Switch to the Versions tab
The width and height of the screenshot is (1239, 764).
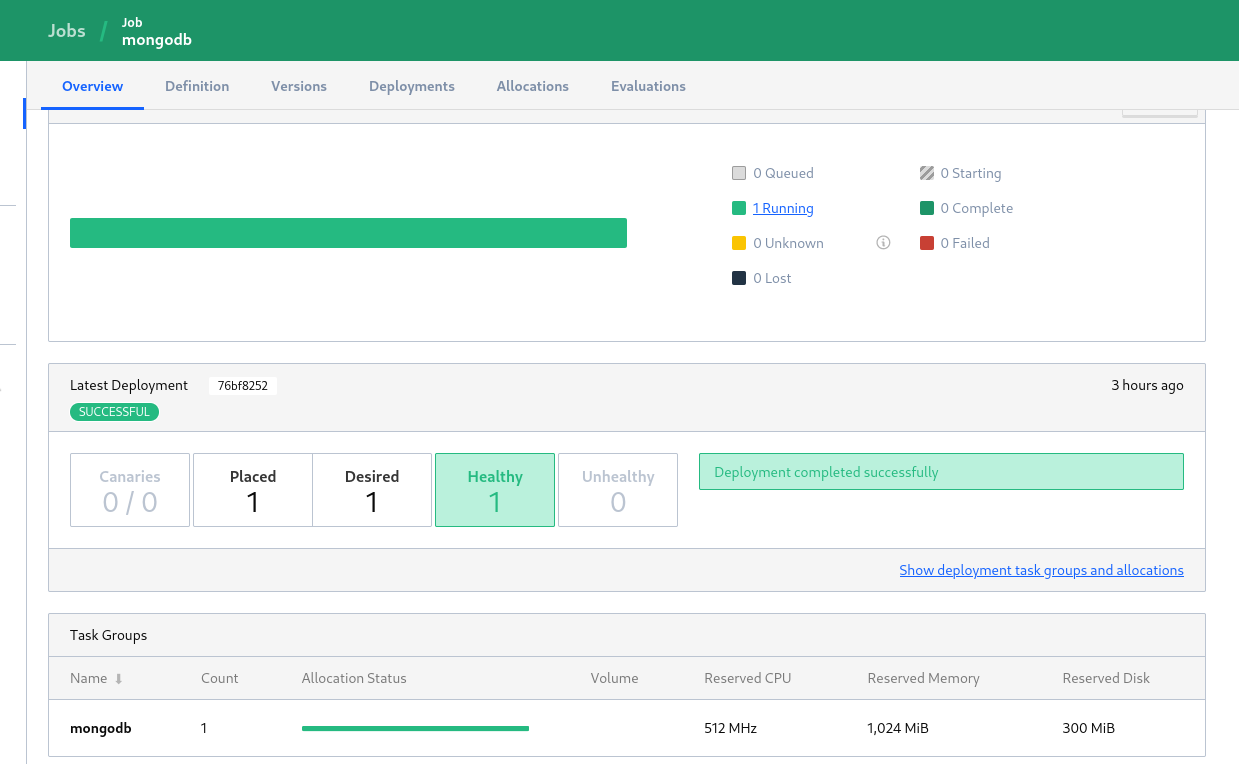tap(299, 86)
